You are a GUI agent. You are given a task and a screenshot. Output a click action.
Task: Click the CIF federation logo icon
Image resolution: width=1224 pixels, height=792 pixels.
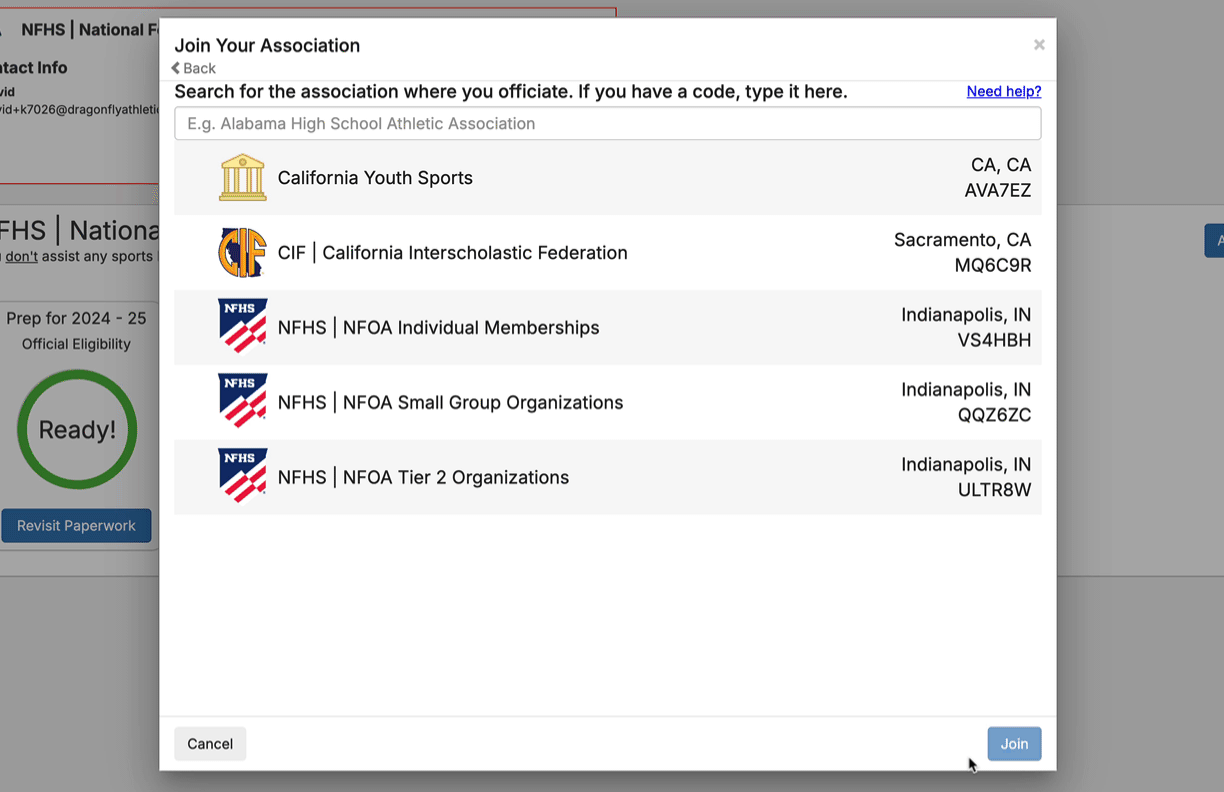coord(242,253)
